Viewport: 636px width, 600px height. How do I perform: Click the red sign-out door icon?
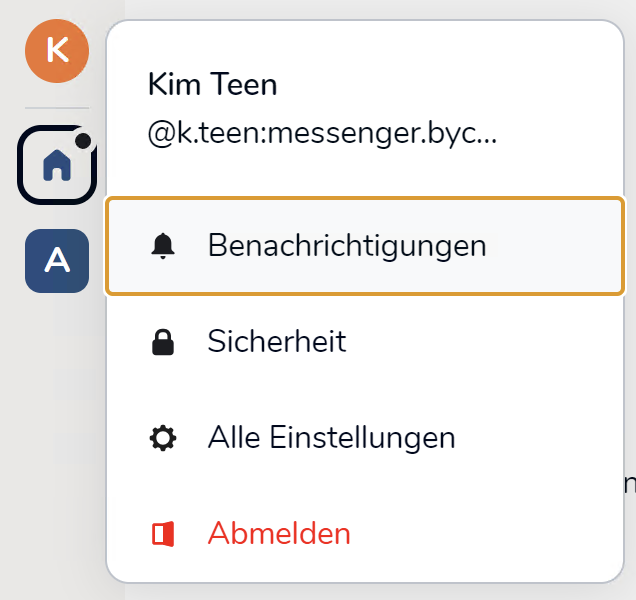(x=163, y=534)
